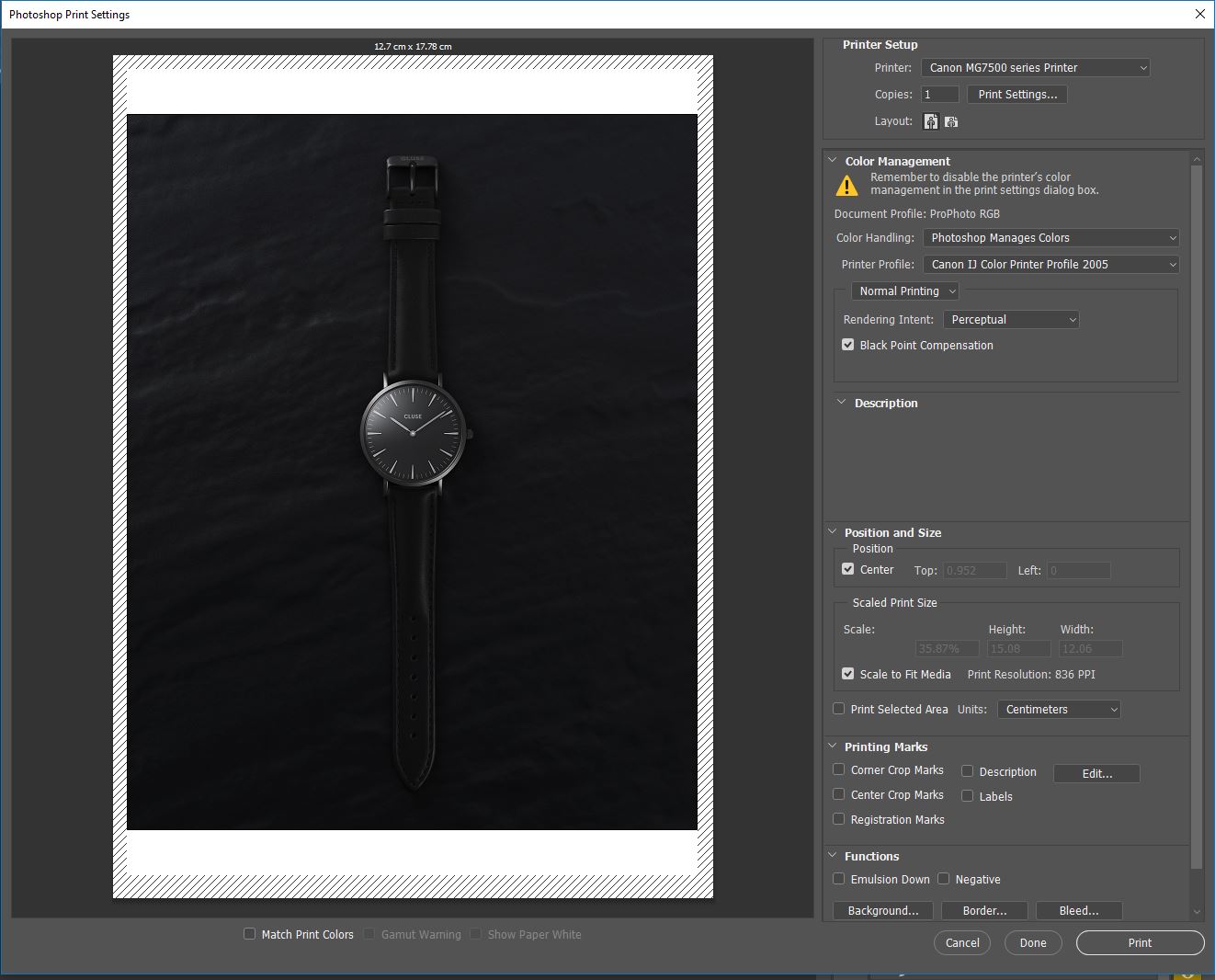Viewport: 1215px width, 980px height.
Task: Click the settings panel vertical scrollbar
Action: 1196,515
